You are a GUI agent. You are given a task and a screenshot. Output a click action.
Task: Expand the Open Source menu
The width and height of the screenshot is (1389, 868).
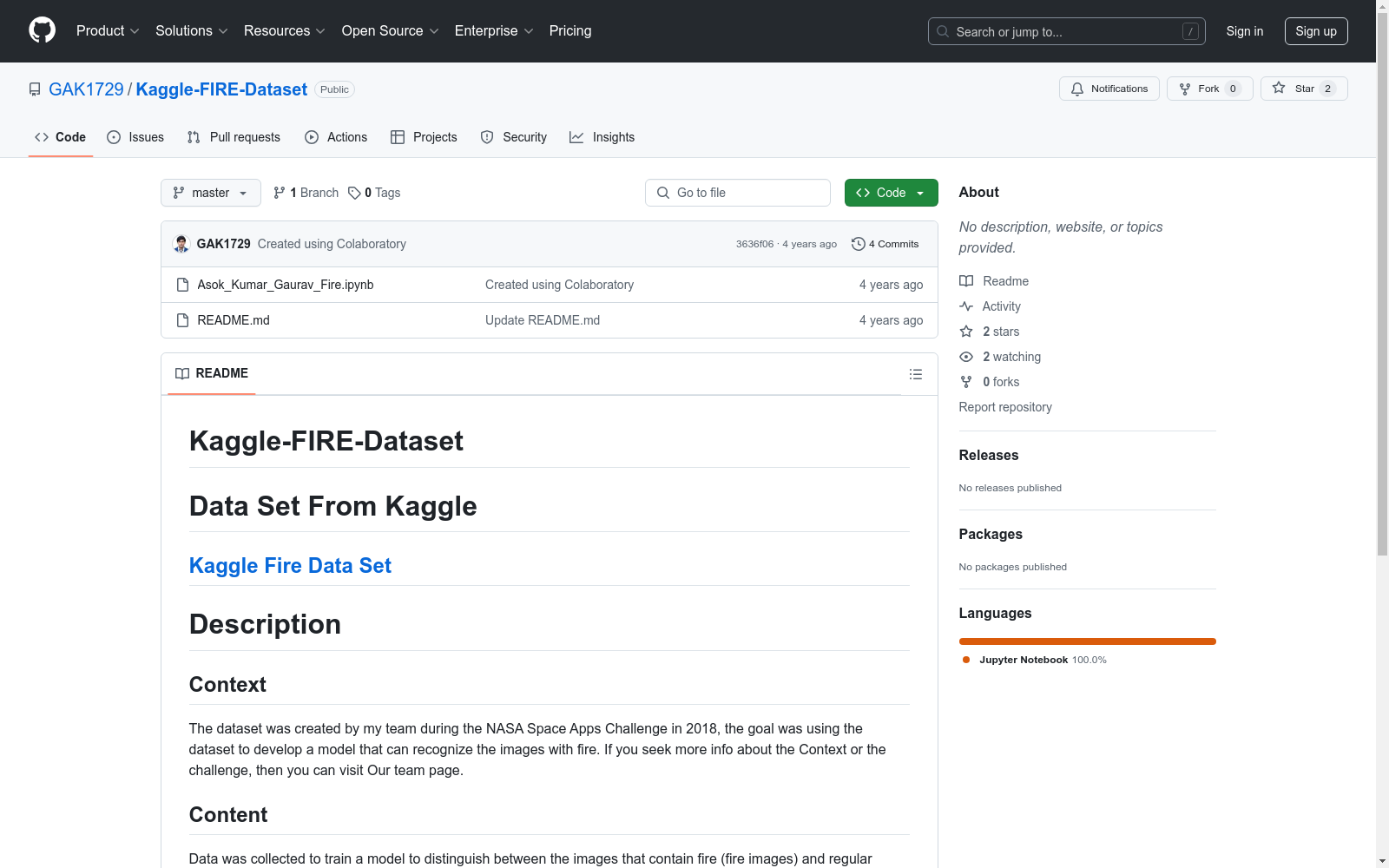(391, 31)
